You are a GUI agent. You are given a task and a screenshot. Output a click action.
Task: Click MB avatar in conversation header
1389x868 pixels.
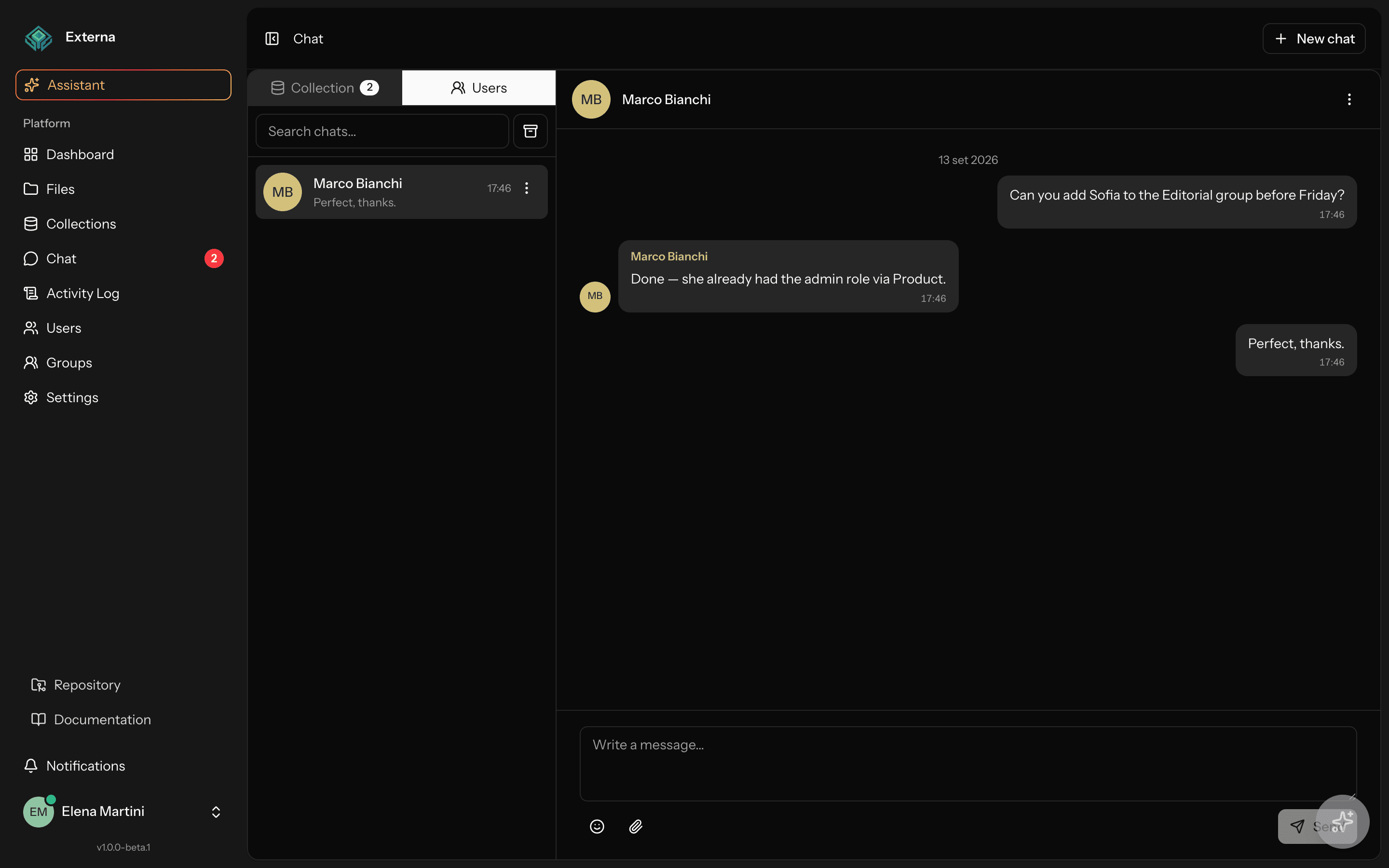pos(591,99)
